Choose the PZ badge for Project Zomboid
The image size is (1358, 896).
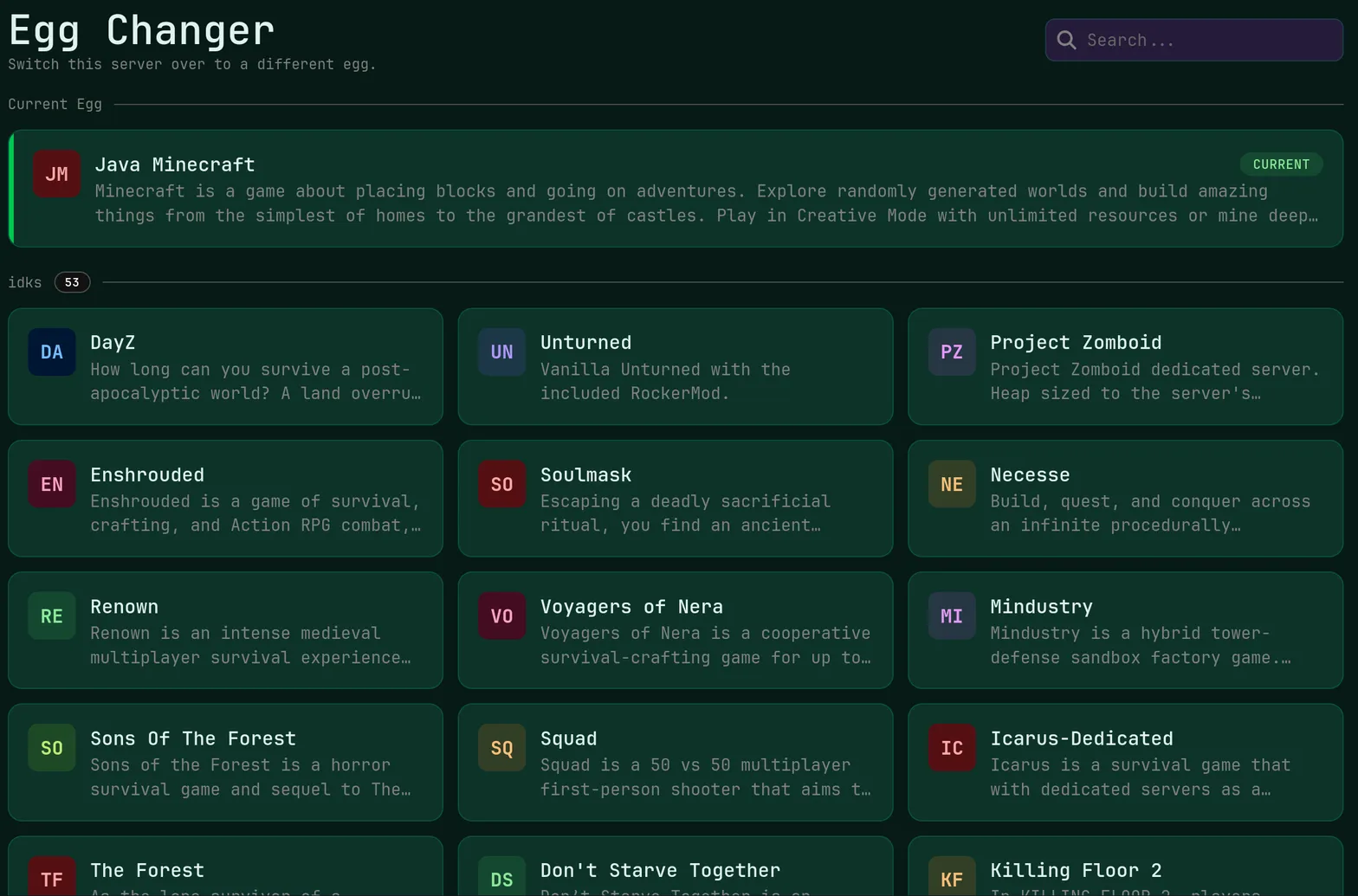(x=952, y=352)
